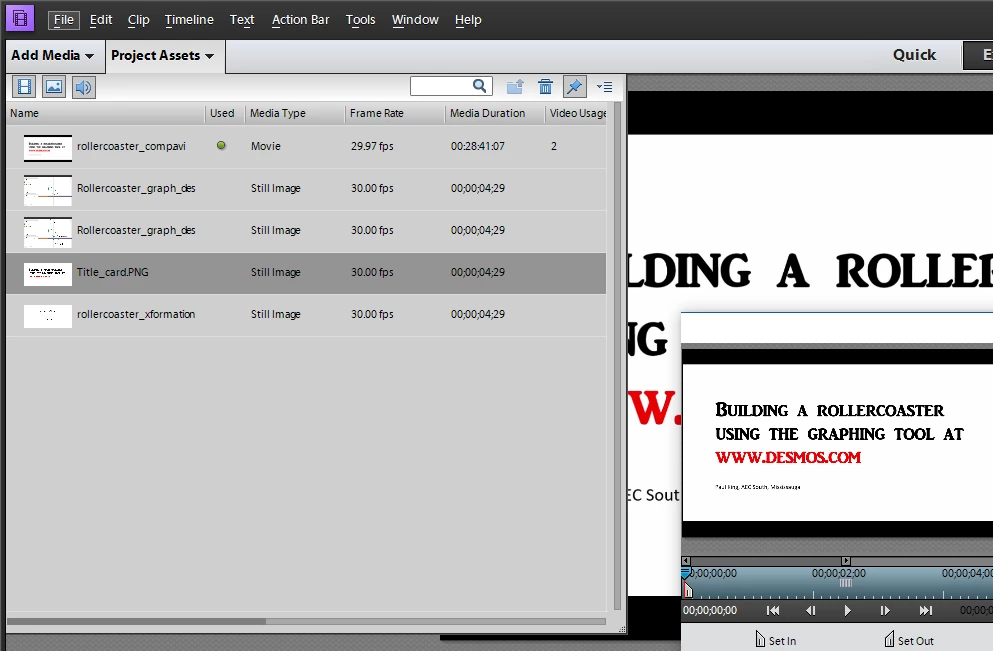Click the Movie media type cell
Viewport: 993px width, 651px height.
tap(265, 146)
